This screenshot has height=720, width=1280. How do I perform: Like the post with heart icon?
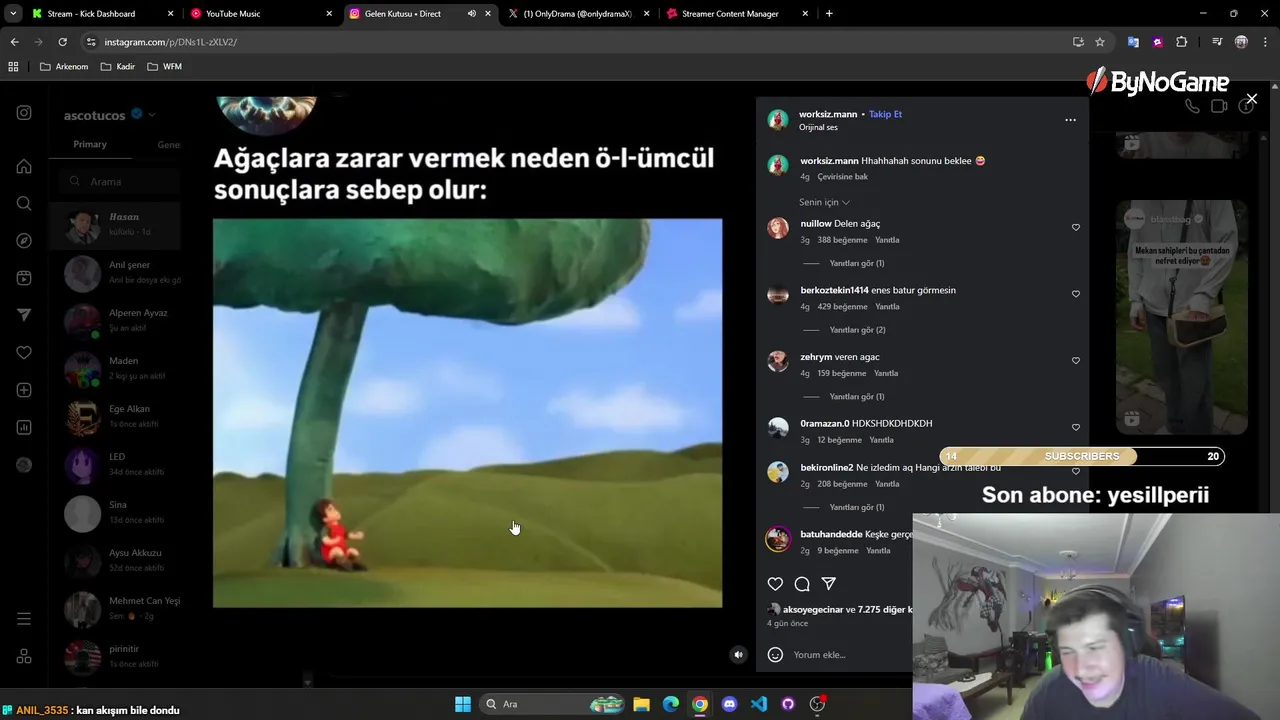click(x=775, y=584)
